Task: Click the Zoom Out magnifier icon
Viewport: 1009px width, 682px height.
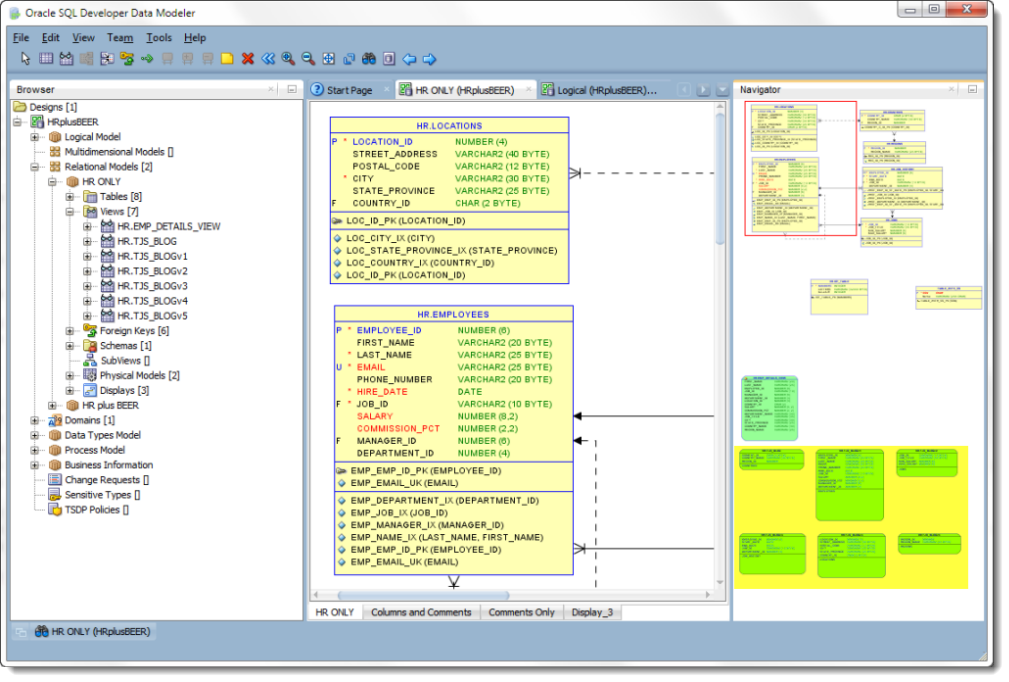Action: [x=309, y=59]
